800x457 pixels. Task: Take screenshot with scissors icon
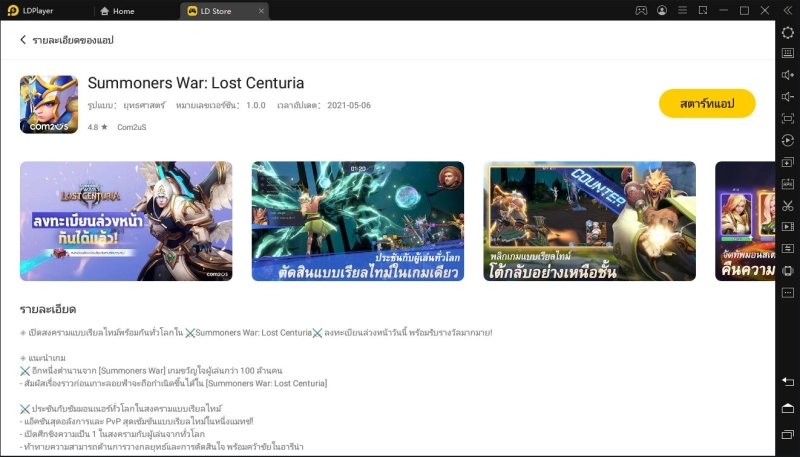point(788,206)
